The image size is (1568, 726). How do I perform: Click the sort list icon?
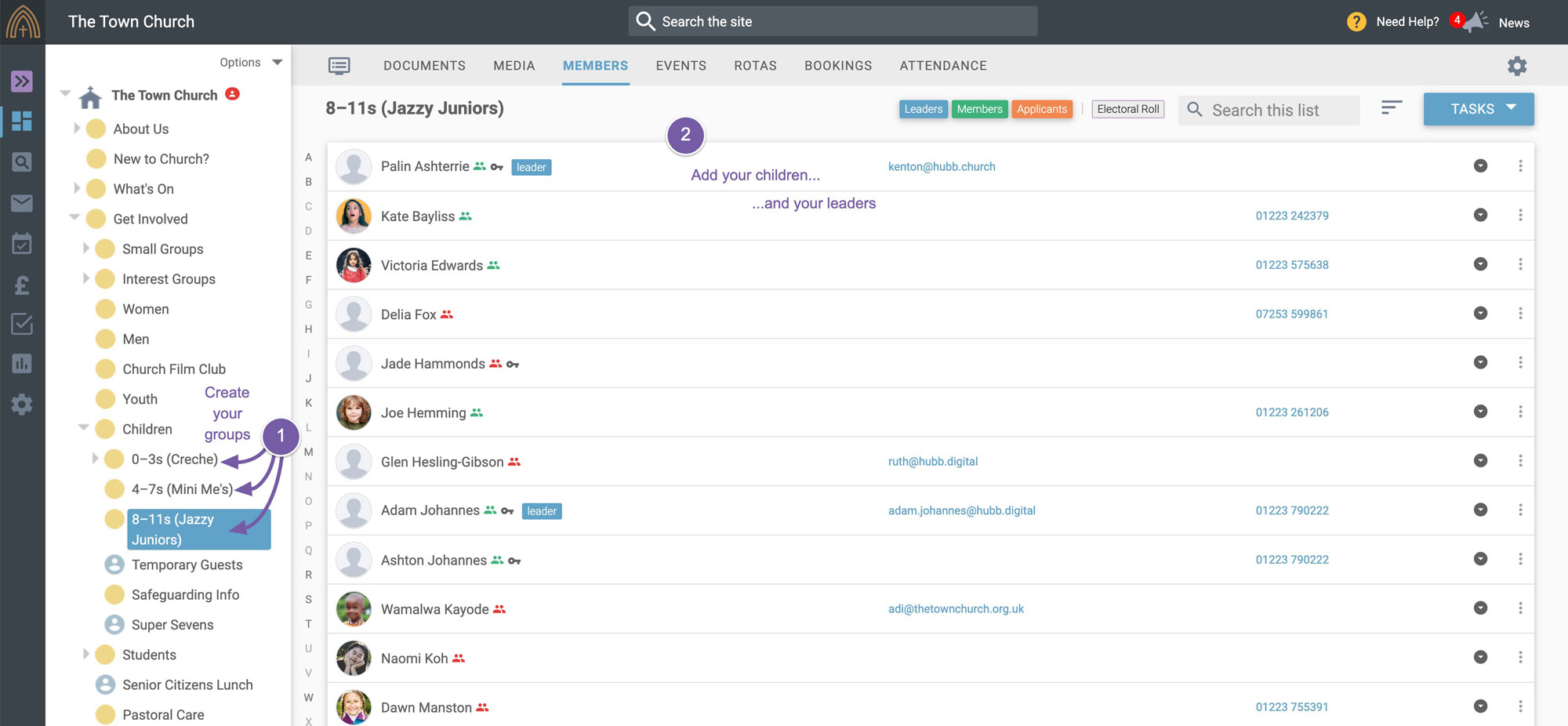(1391, 108)
